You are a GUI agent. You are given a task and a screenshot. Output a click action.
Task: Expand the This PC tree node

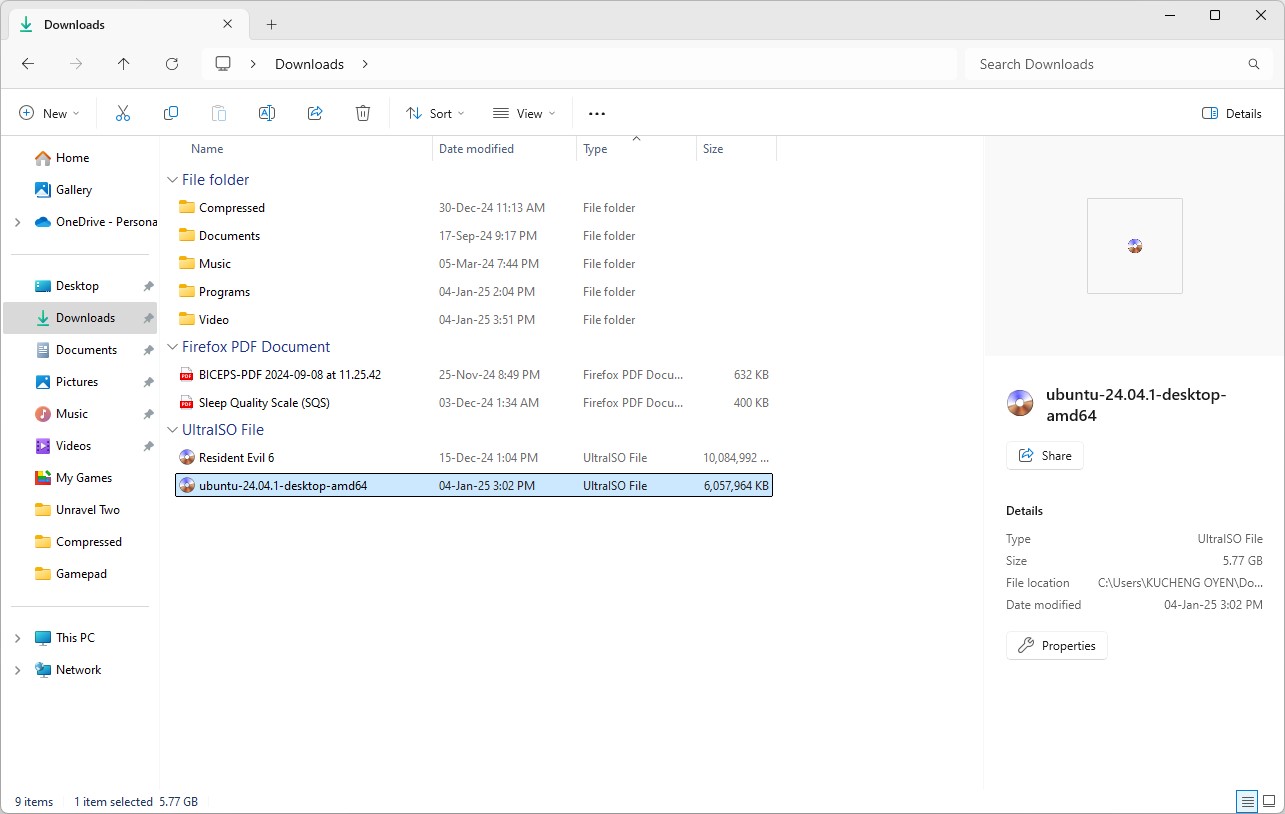(x=18, y=638)
